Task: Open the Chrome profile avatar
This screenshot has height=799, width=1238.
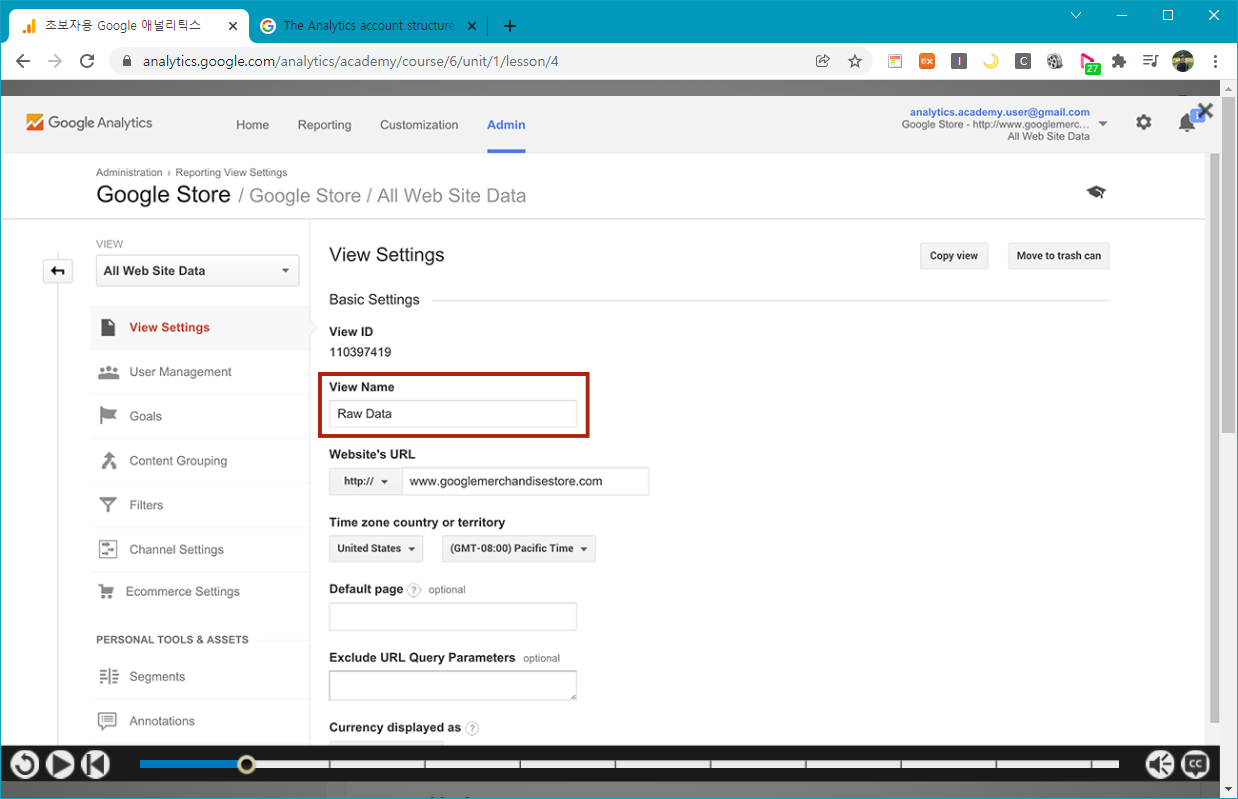Action: click(x=1183, y=61)
